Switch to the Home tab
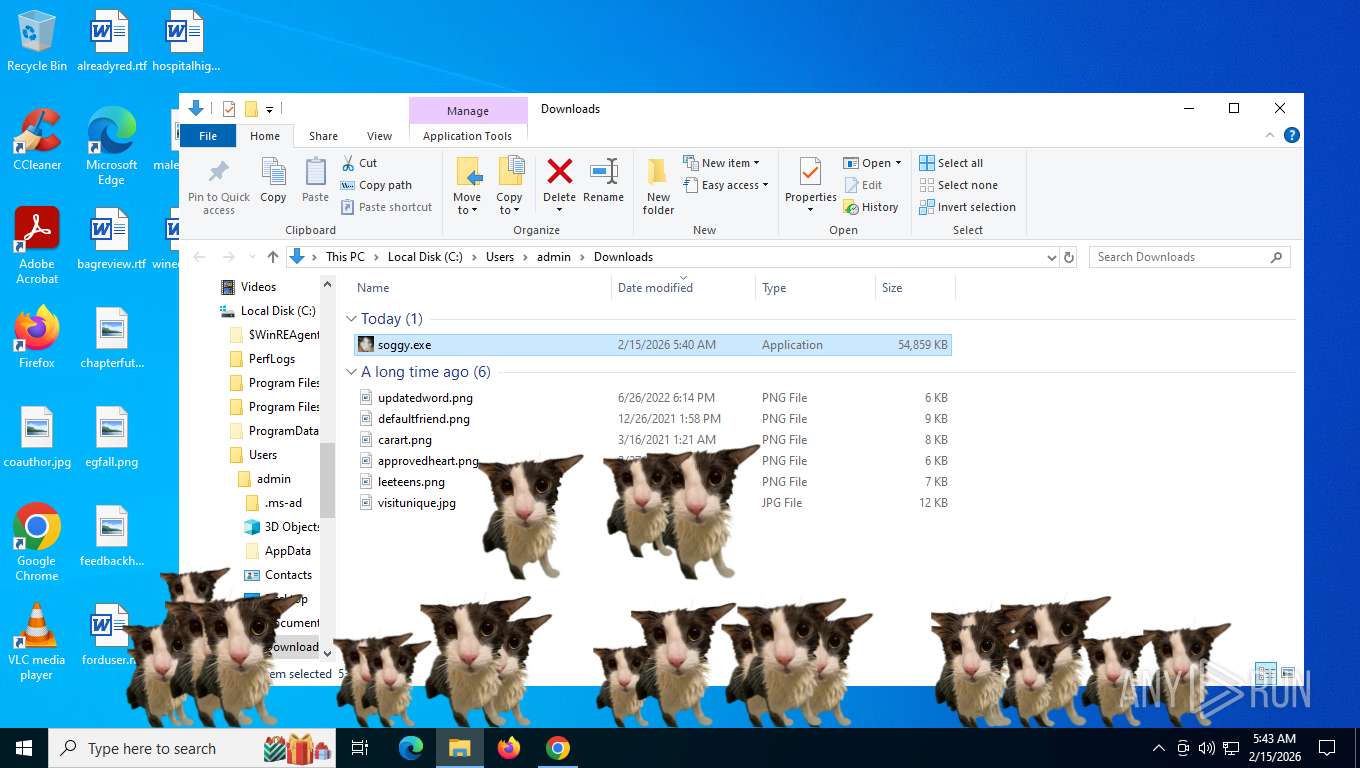 (265, 136)
